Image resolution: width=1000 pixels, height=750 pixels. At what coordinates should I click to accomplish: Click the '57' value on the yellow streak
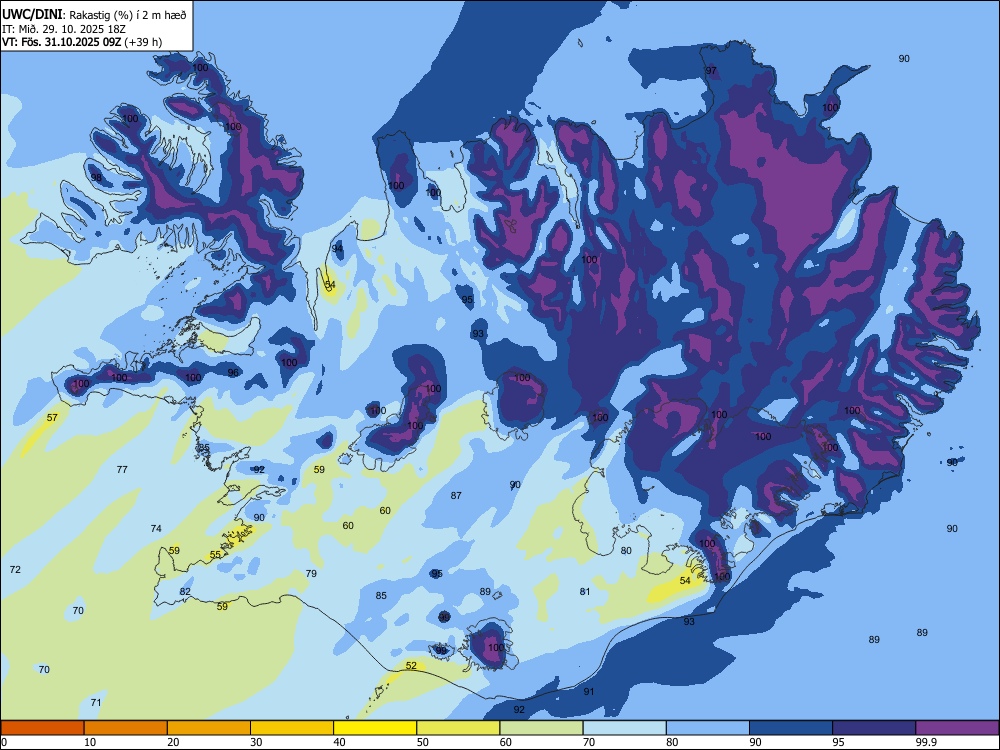tap(52, 418)
